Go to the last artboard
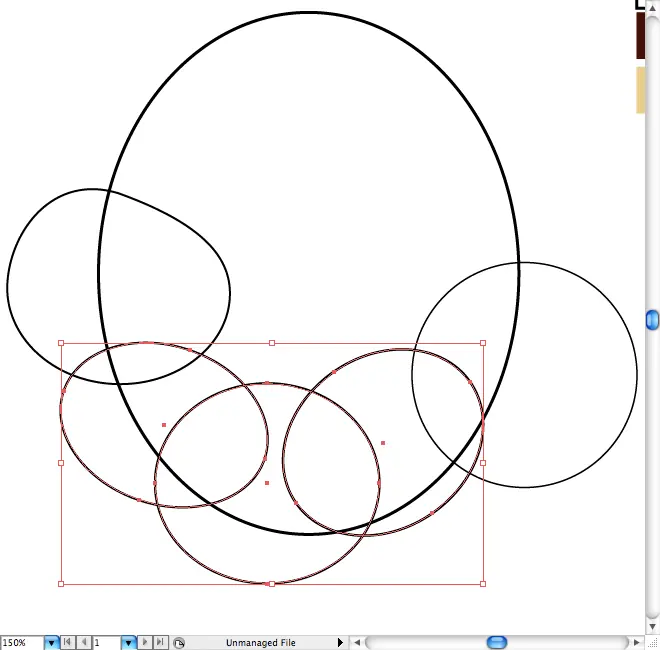Screen dimensions: 660x650 coord(161,642)
